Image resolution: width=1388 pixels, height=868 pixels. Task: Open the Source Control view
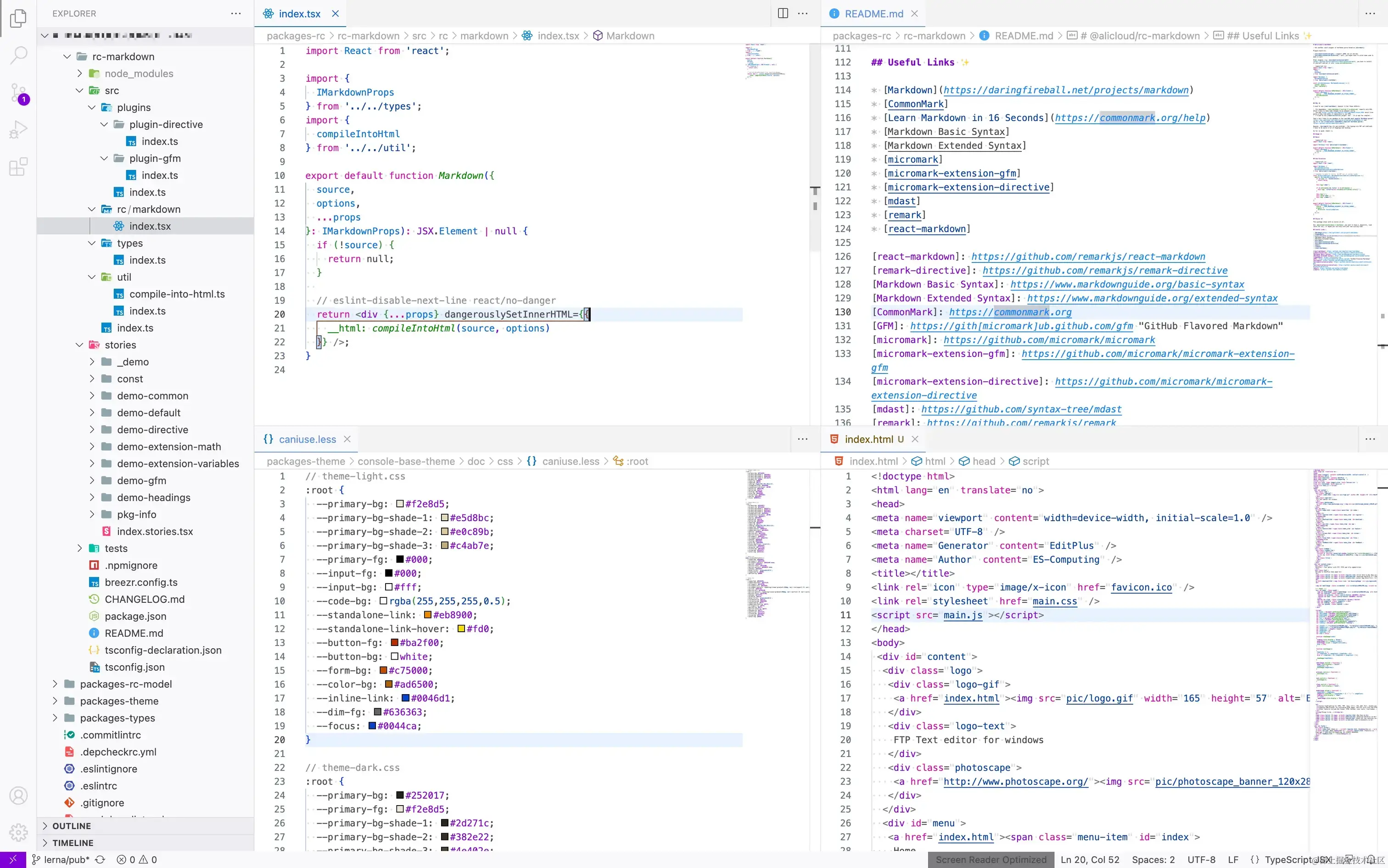point(18,93)
